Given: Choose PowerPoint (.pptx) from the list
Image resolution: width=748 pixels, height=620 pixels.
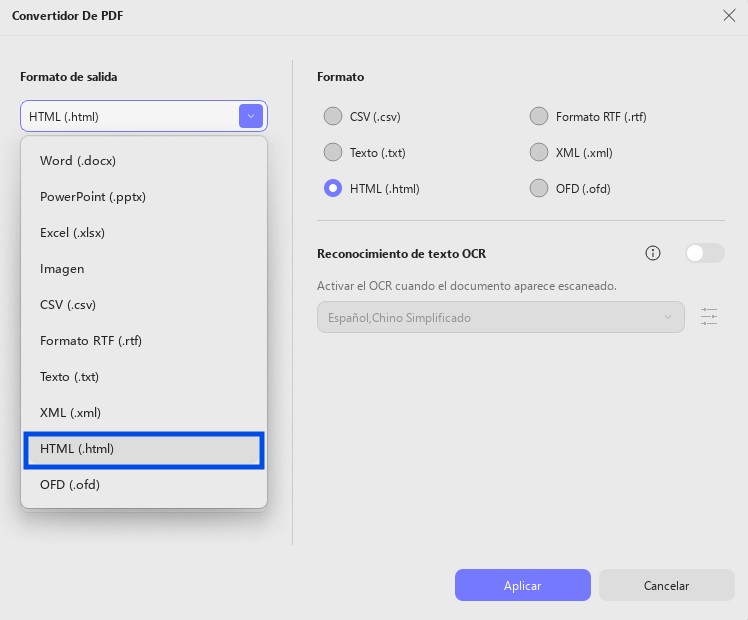Looking at the screenshot, I should pyautogui.click(x=144, y=196).
